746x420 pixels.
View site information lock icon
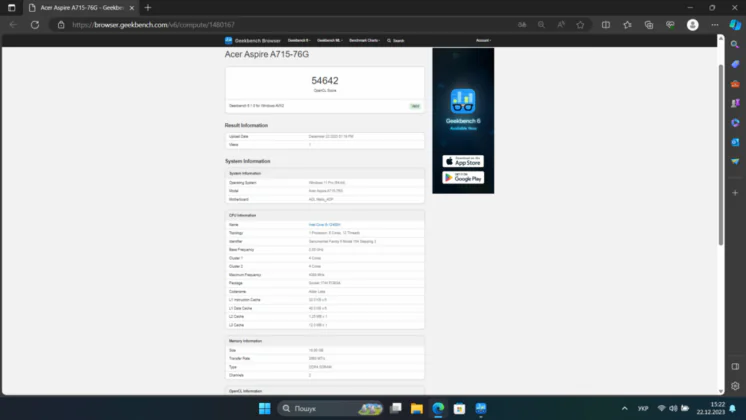point(61,25)
